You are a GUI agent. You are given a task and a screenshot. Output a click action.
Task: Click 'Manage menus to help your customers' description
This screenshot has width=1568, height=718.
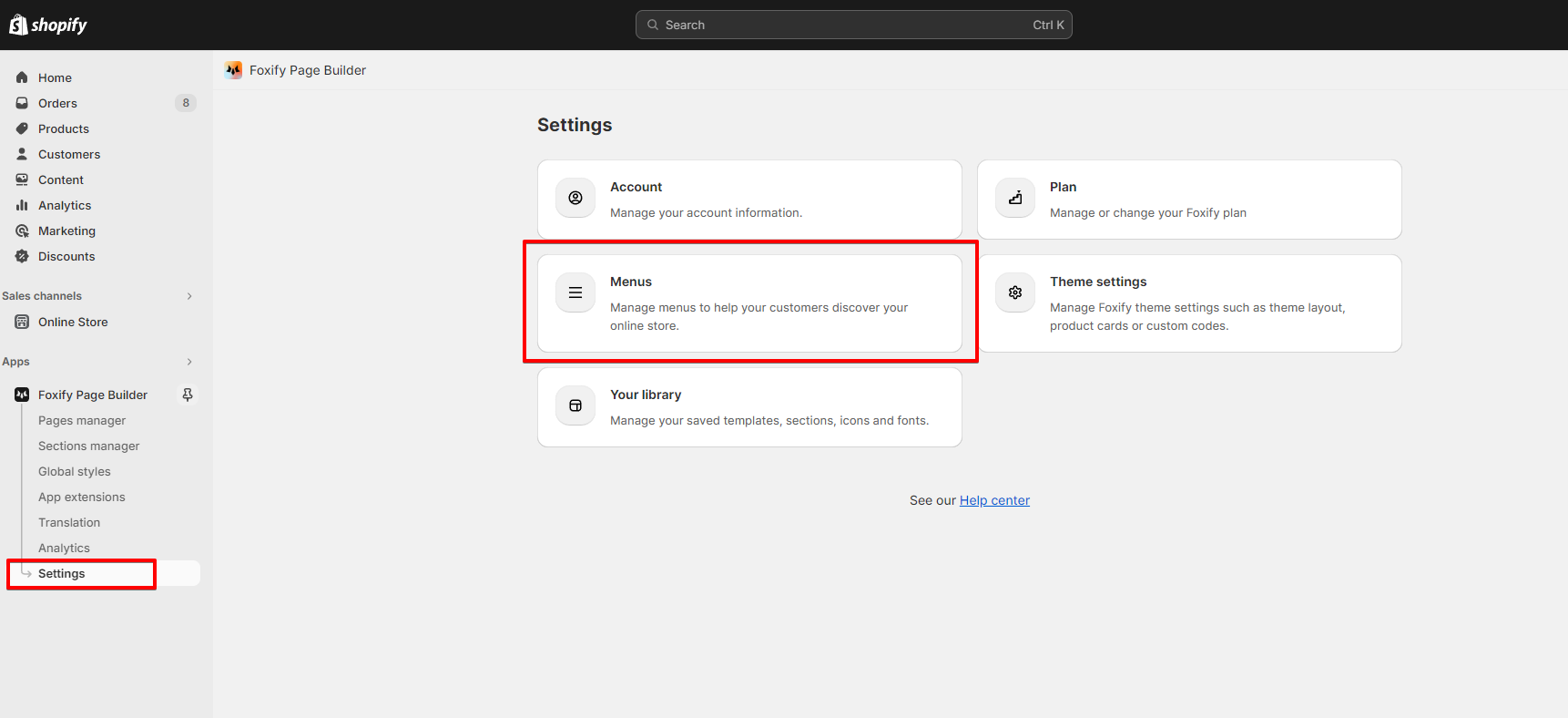point(759,316)
